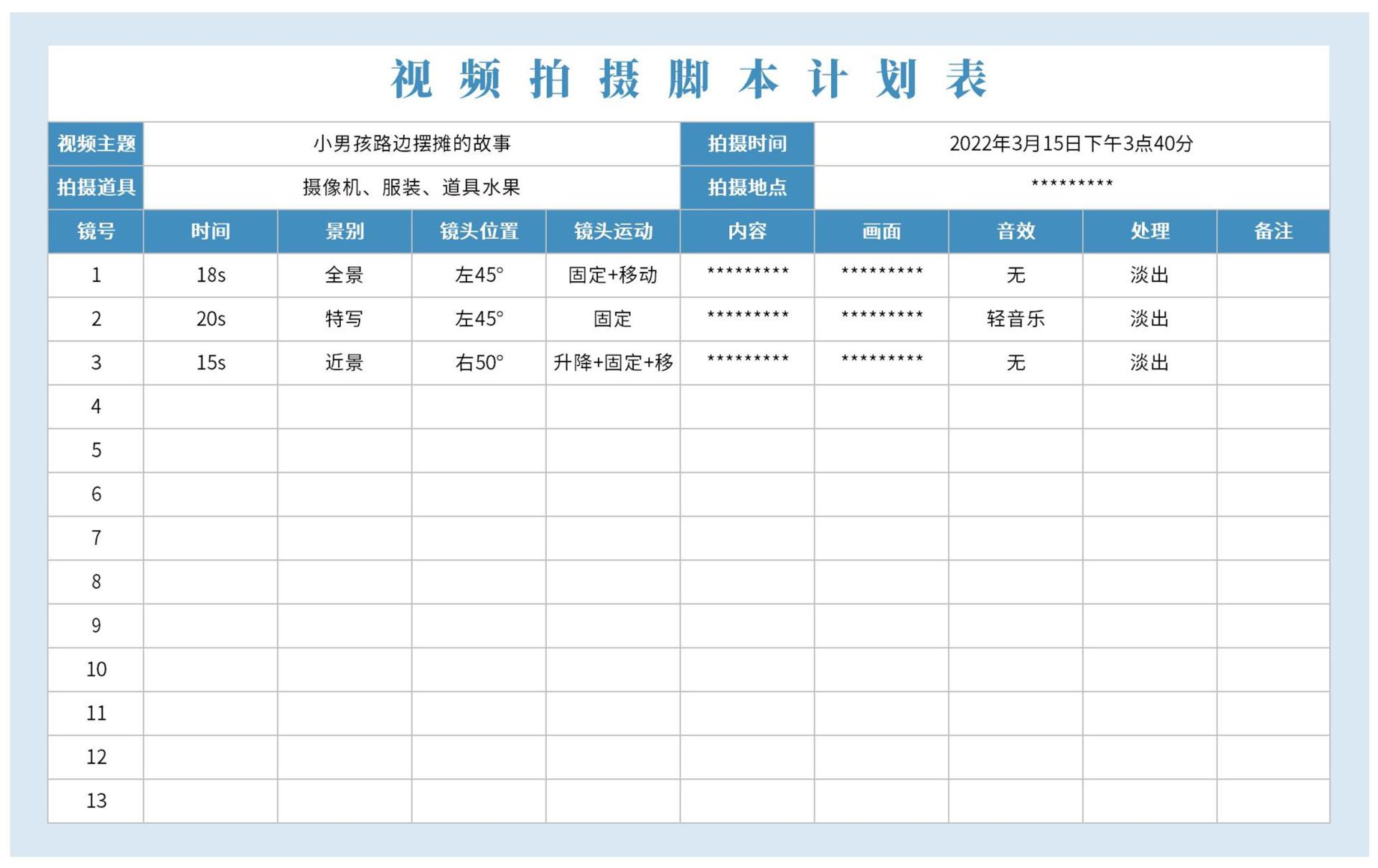The image size is (1378, 868).
Task: Click empty 景别 cell in shot row 5
Action: point(344,450)
